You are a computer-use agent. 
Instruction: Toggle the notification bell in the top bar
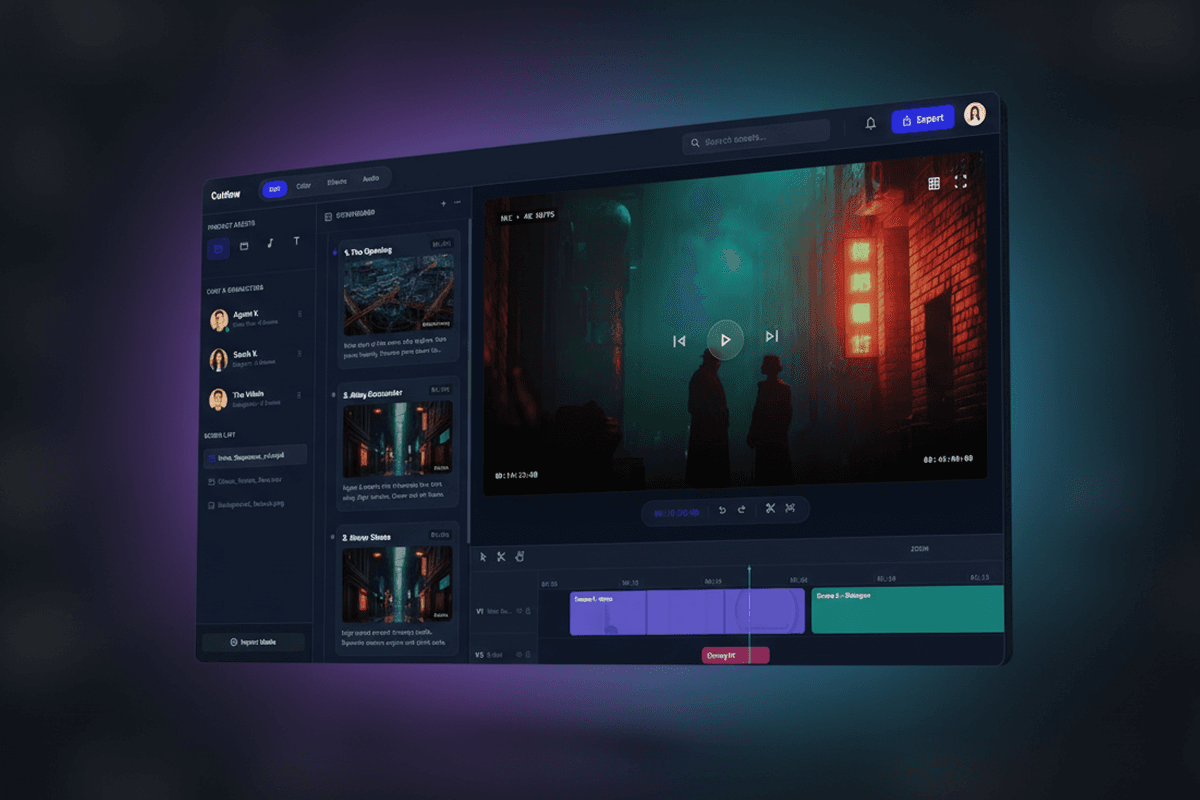click(x=870, y=122)
